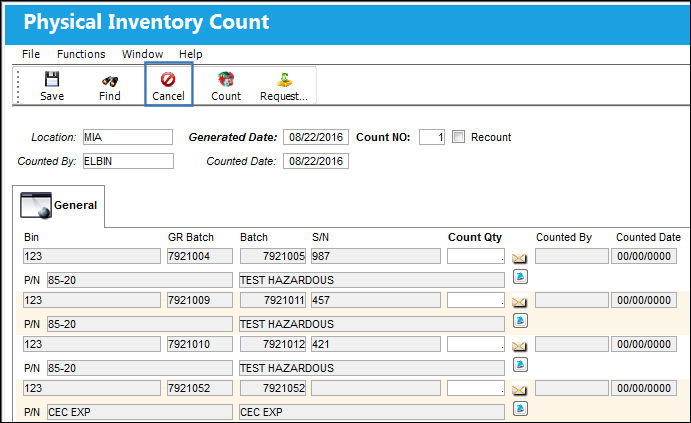The width and height of the screenshot is (691, 423).
Task: Click Count Qty field for S/N 987
Action: (476, 256)
